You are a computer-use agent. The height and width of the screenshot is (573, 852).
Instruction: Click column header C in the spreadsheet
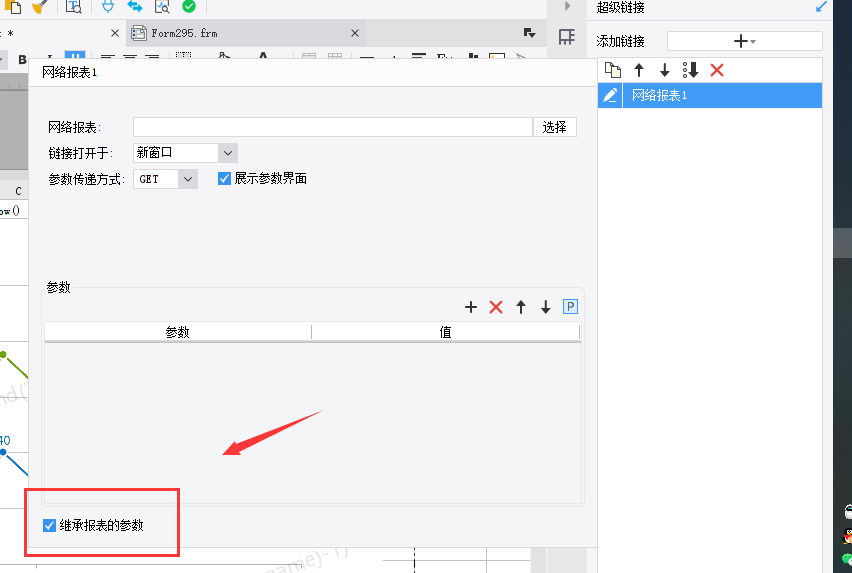tap(18, 191)
